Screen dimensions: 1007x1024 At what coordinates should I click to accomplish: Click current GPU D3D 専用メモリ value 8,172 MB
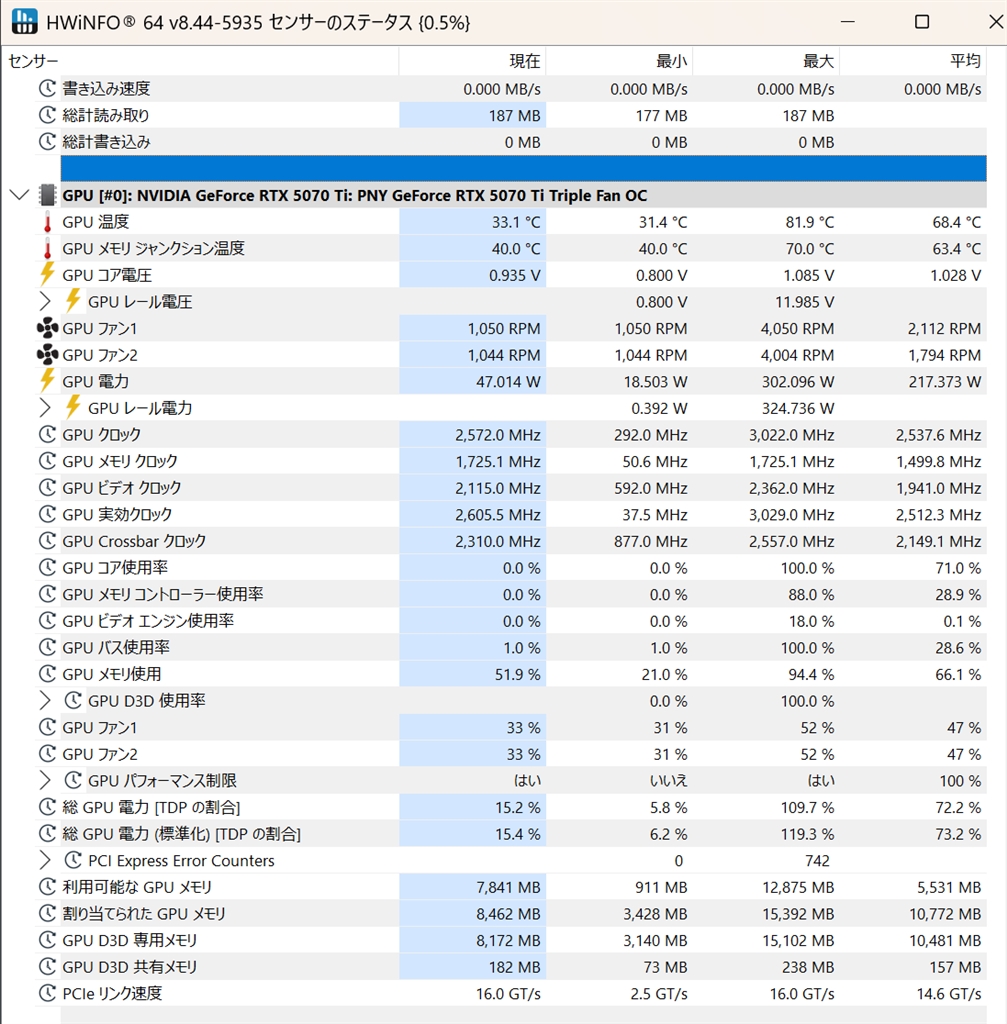508,940
